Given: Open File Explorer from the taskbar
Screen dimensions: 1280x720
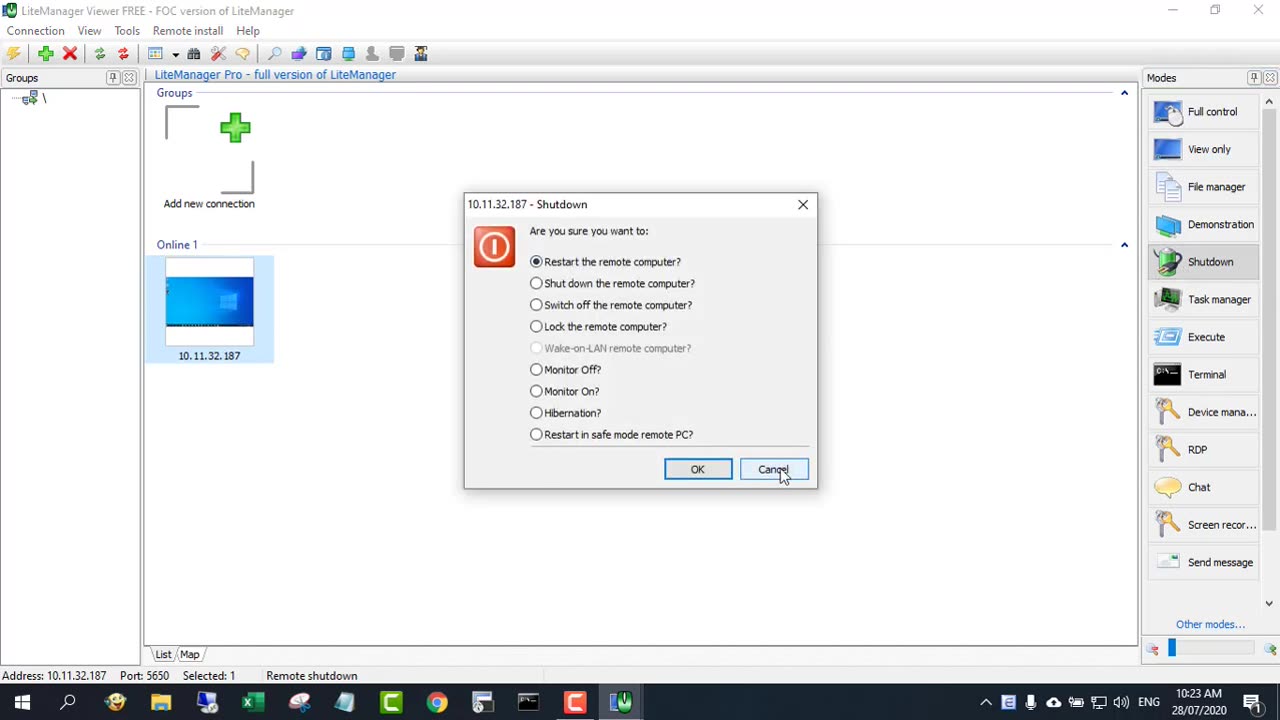Looking at the screenshot, I should 161,703.
